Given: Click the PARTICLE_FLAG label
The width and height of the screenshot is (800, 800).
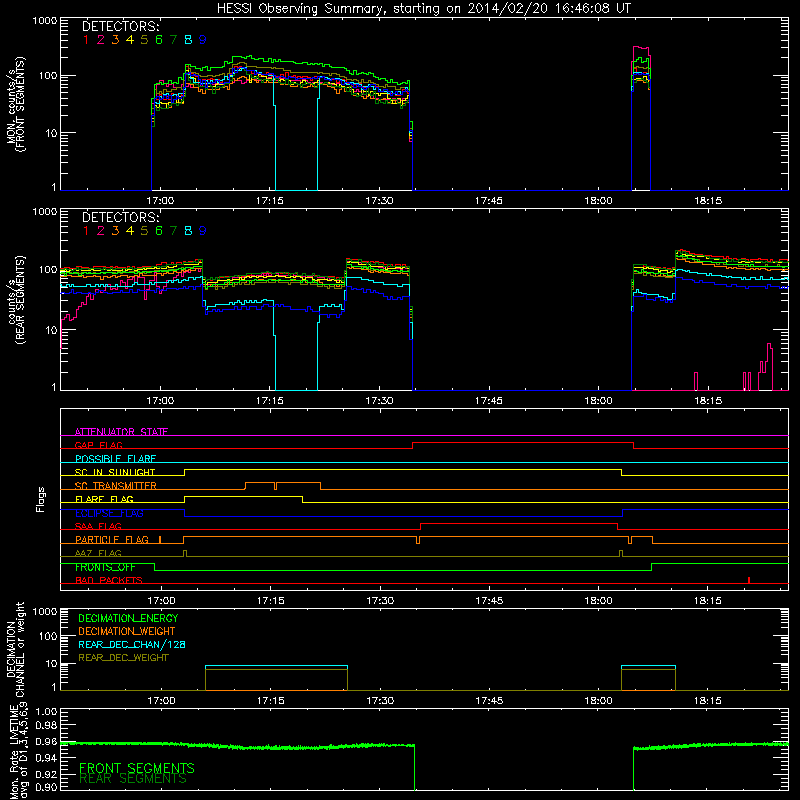Looking at the screenshot, I should pos(112,539).
